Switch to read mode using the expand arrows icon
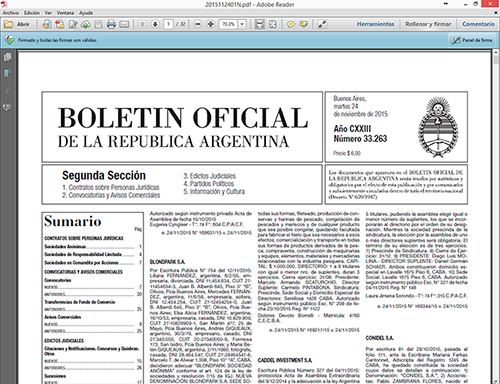The height and width of the screenshot is (384, 500). pyautogui.click(x=322, y=24)
